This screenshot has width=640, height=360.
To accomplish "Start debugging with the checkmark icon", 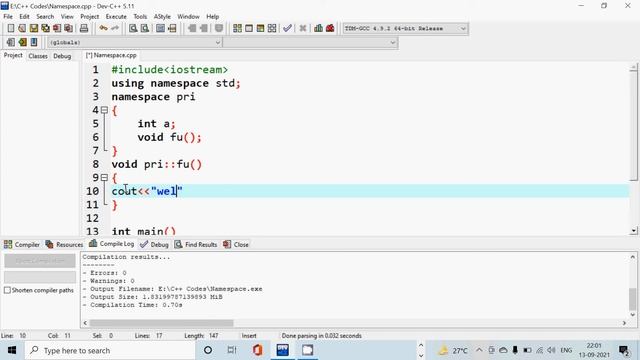I will point(287,28).
